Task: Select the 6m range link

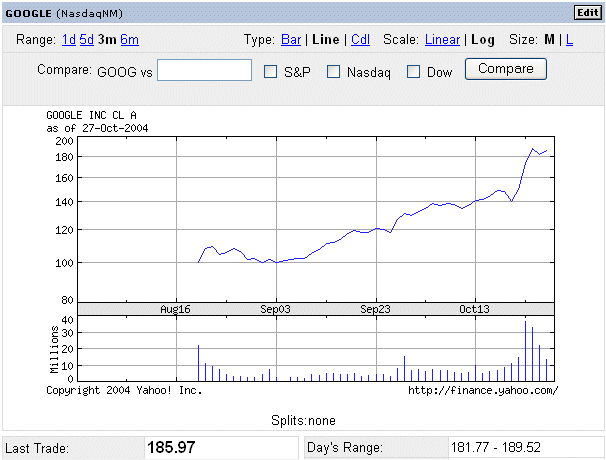Action: pos(129,39)
